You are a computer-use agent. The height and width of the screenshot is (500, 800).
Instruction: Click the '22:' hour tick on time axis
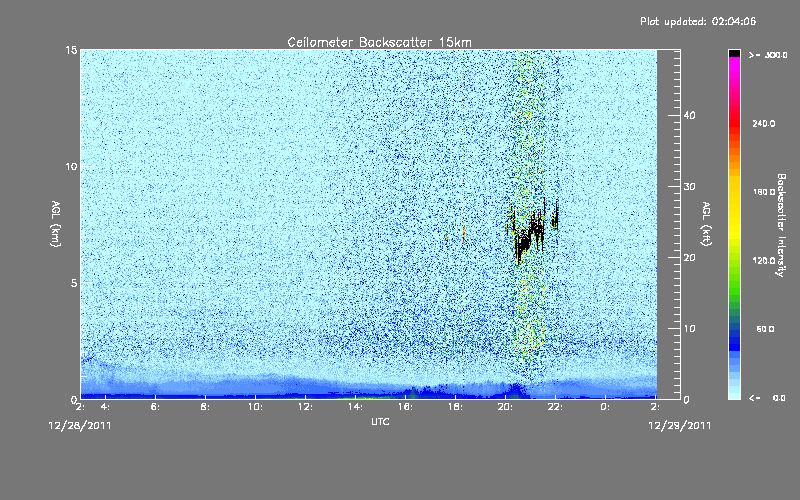tap(555, 407)
